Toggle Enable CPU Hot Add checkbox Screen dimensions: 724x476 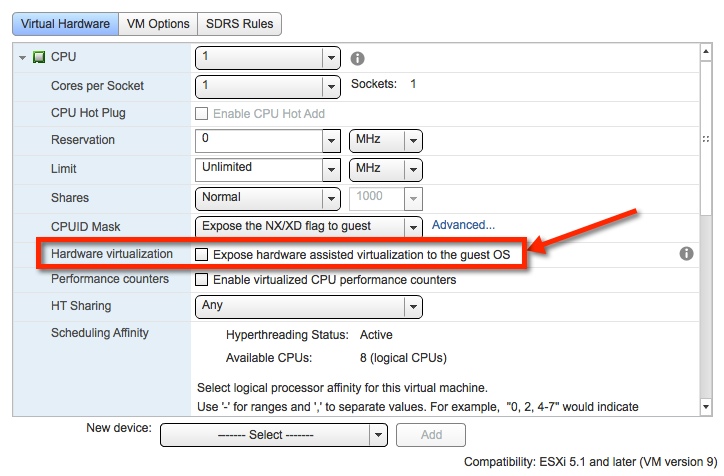201,114
